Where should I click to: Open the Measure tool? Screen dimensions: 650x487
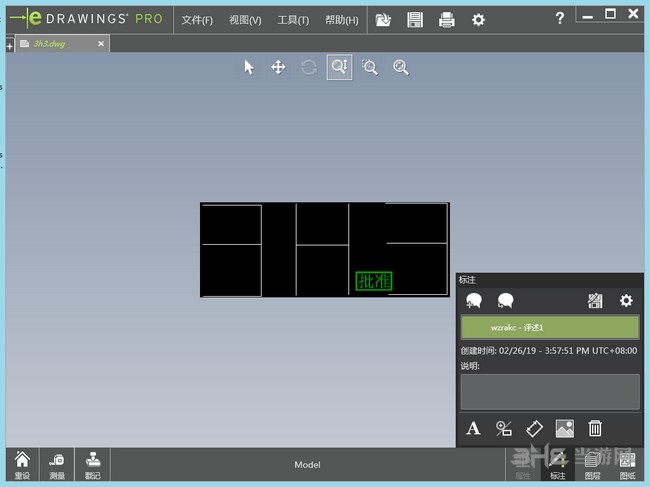coord(57,463)
